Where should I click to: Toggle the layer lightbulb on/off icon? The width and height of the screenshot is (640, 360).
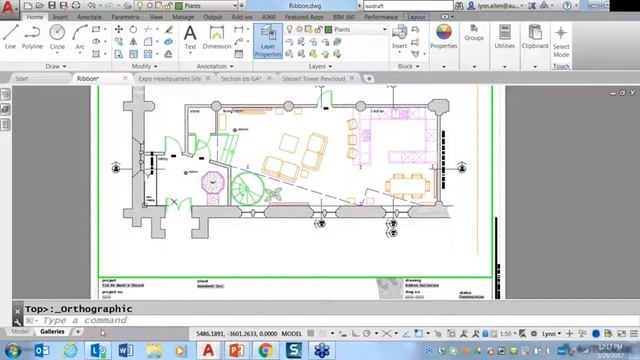pos(289,29)
